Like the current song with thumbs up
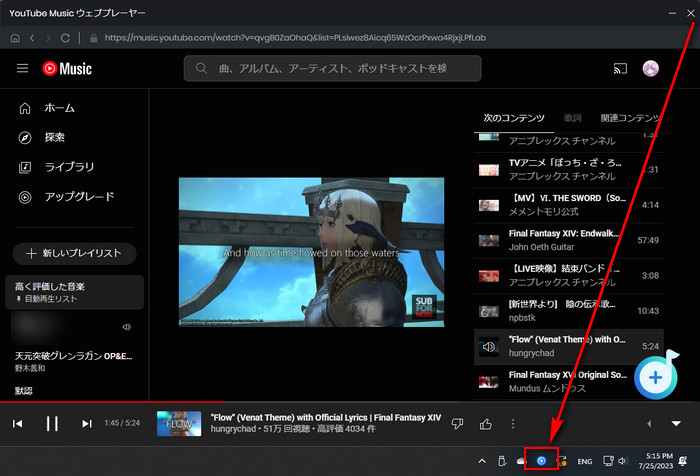Screen dimensions: 700x476 [486, 424]
